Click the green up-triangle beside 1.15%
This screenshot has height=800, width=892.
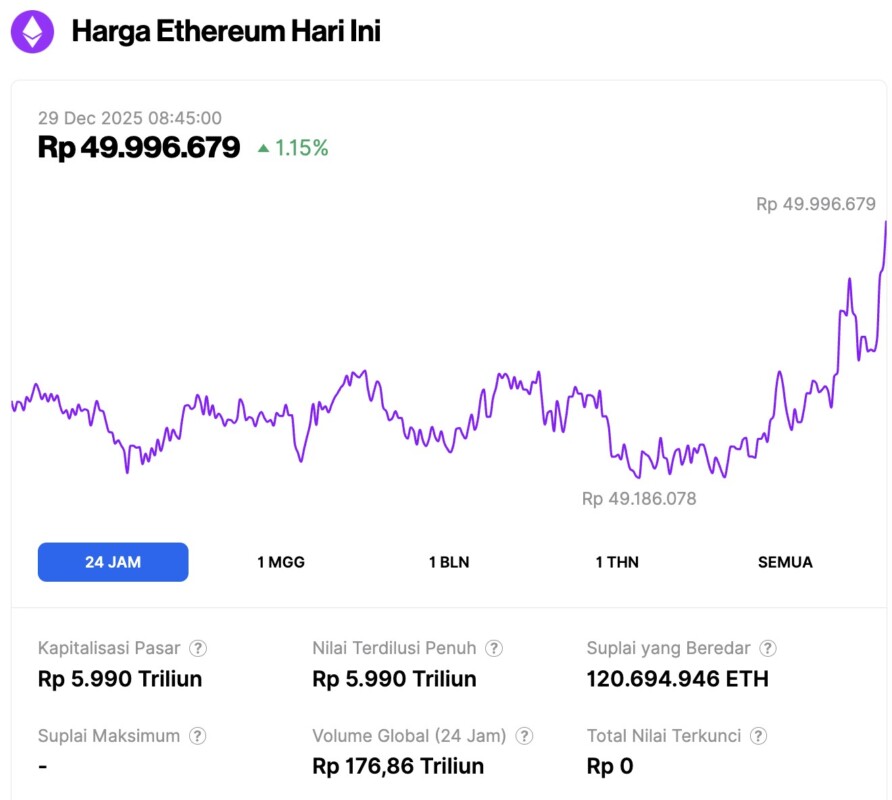tap(263, 148)
